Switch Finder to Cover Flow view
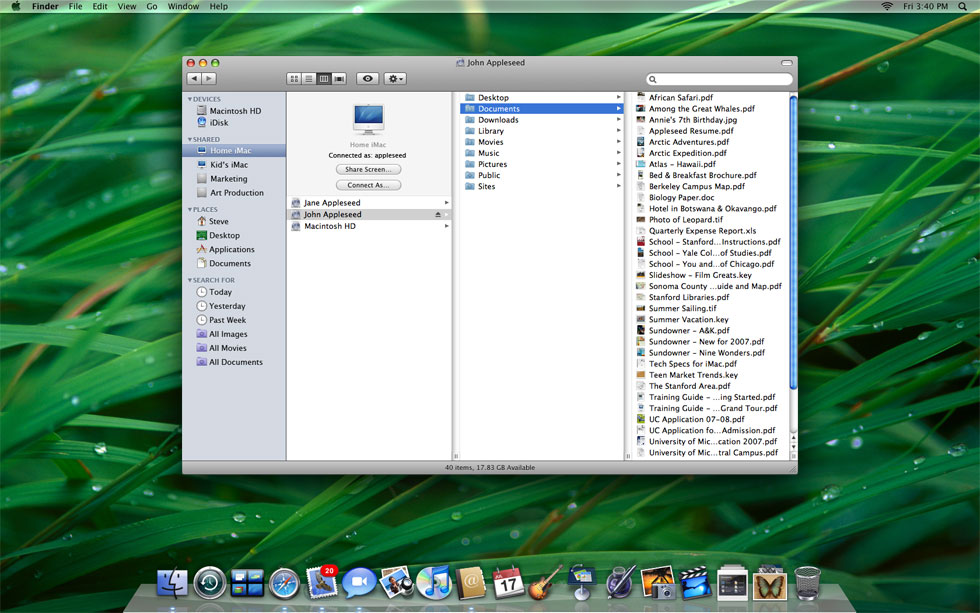The height and width of the screenshot is (613, 980). [x=339, y=79]
